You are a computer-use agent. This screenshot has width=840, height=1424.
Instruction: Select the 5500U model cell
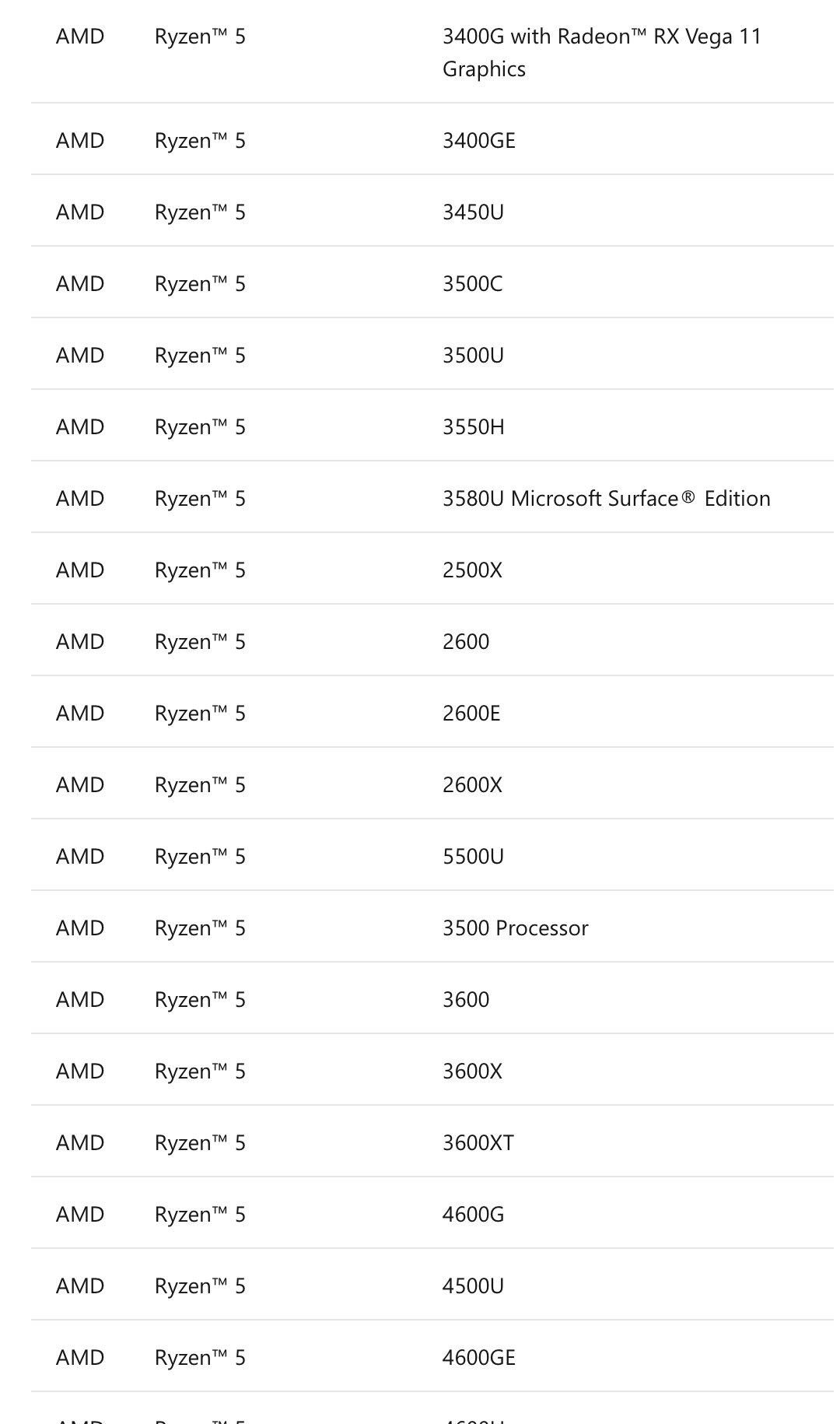[473, 857]
